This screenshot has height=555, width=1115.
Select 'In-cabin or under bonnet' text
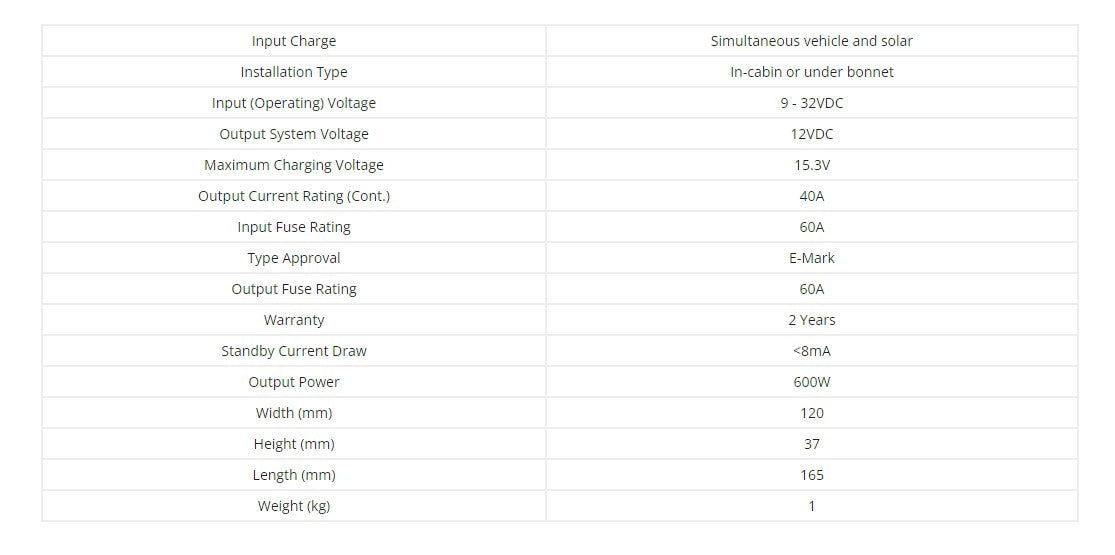tap(811, 72)
